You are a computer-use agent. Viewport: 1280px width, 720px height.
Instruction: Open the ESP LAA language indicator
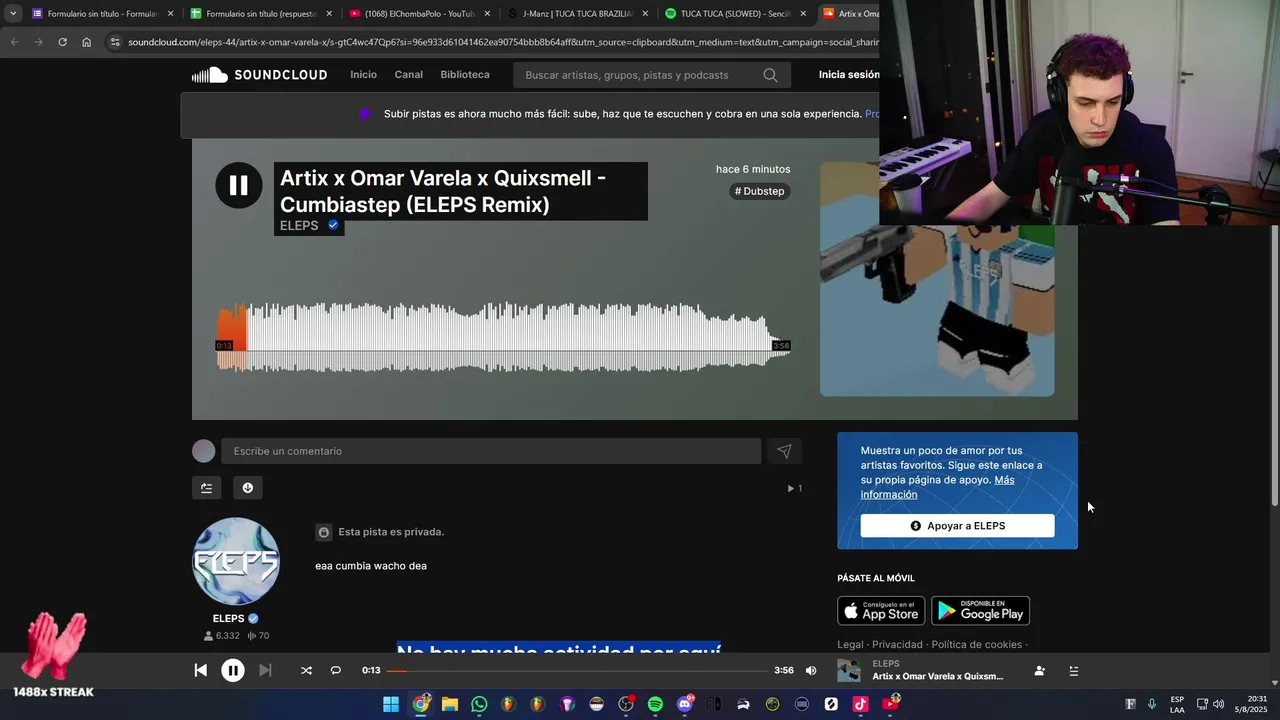[x=1177, y=704]
